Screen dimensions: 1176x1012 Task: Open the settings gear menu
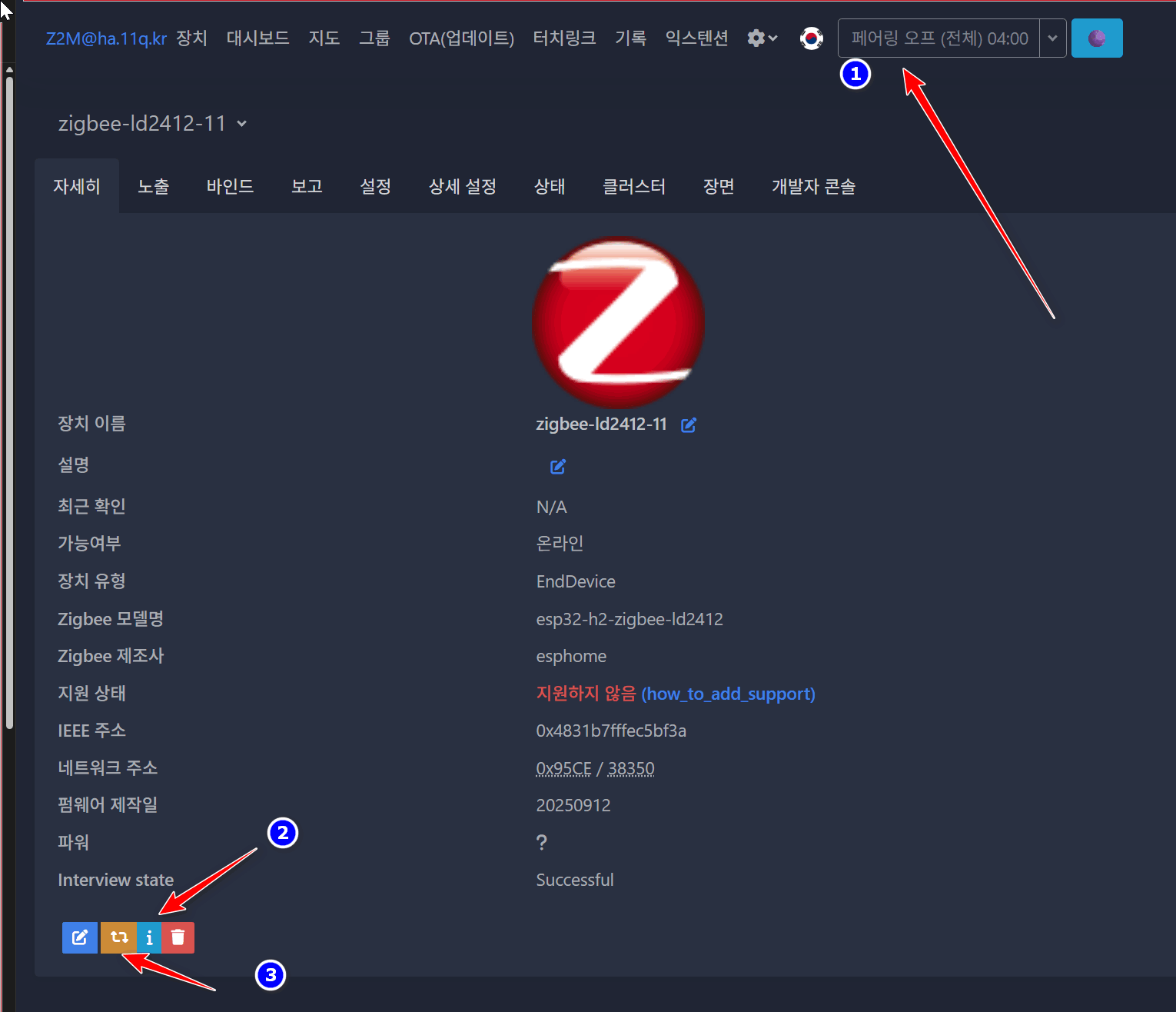tap(762, 38)
